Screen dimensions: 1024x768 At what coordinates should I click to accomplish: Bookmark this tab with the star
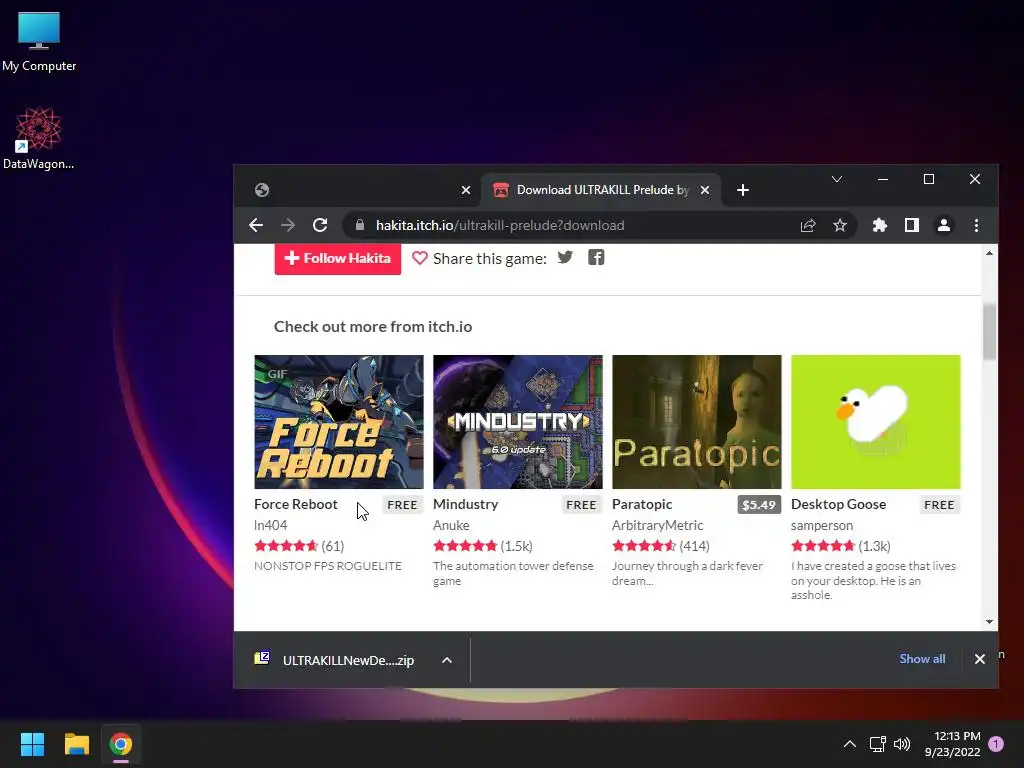pyautogui.click(x=840, y=225)
